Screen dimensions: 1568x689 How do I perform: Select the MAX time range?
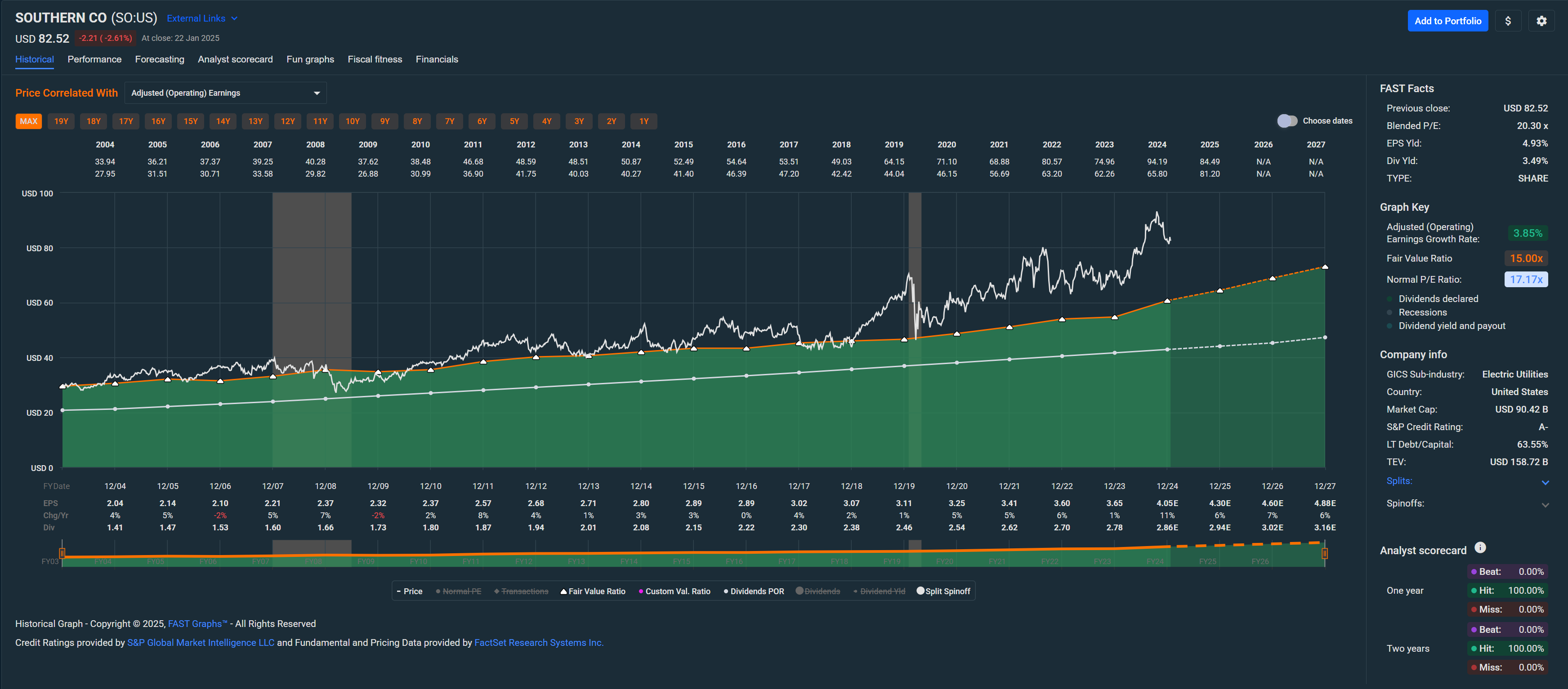(x=29, y=121)
